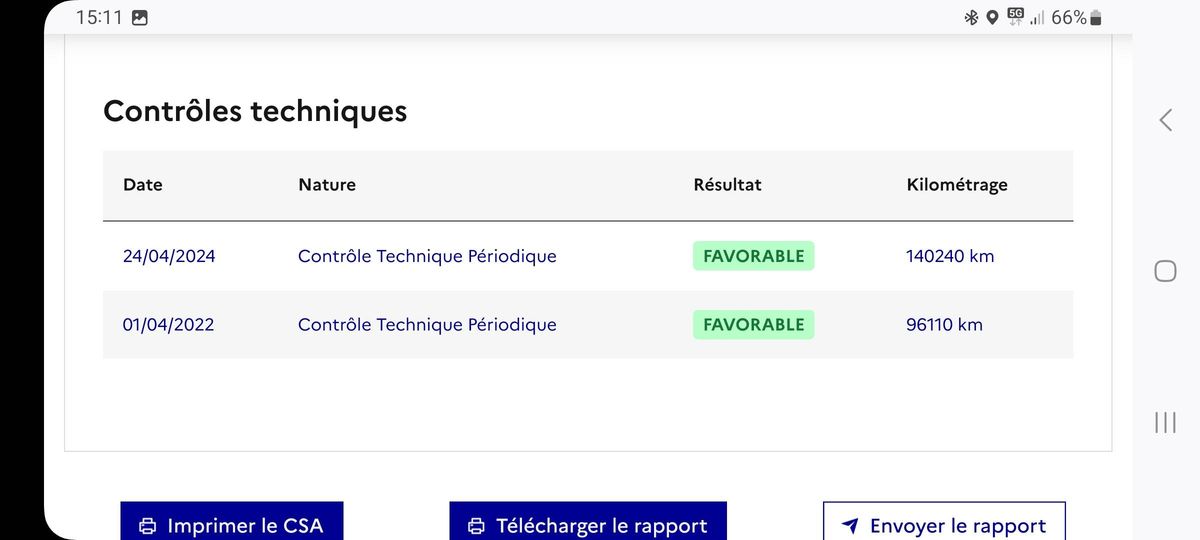The image size is (1200, 540).
Task: Tap the Bluetooth status icon
Action: (x=971, y=17)
